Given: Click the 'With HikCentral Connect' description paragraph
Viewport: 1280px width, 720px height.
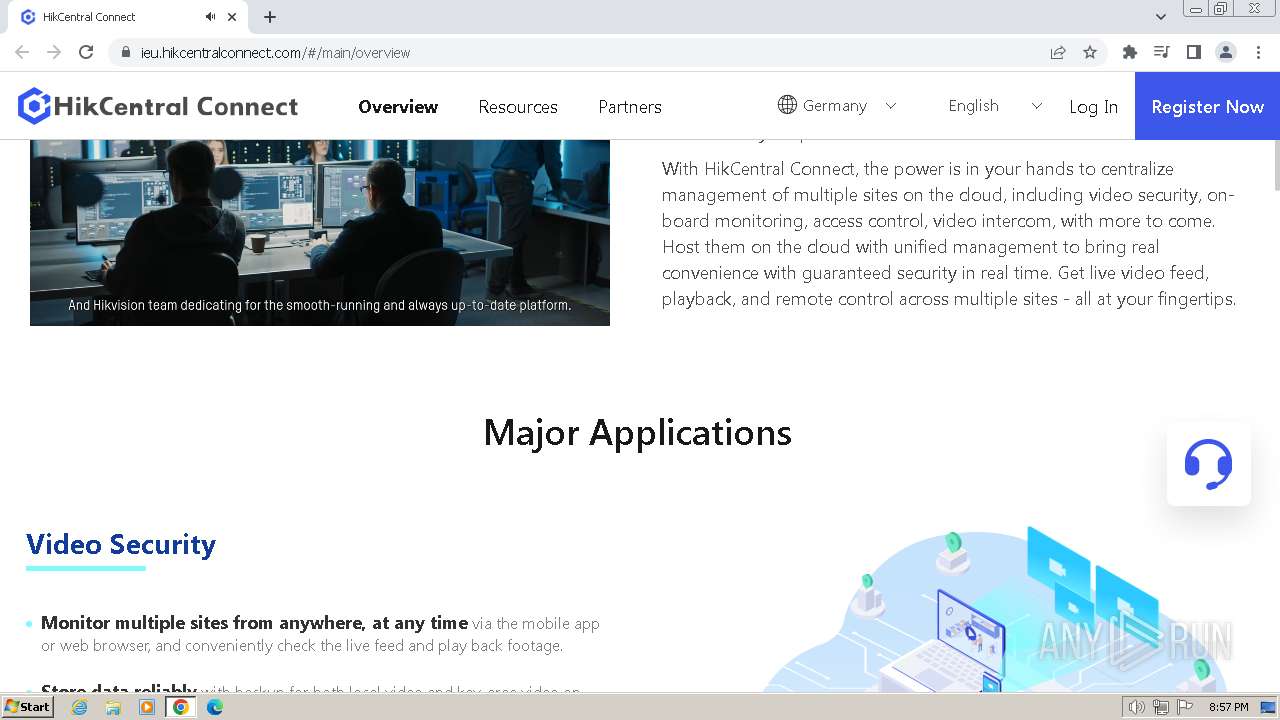Looking at the screenshot, I should coord(949,234).
